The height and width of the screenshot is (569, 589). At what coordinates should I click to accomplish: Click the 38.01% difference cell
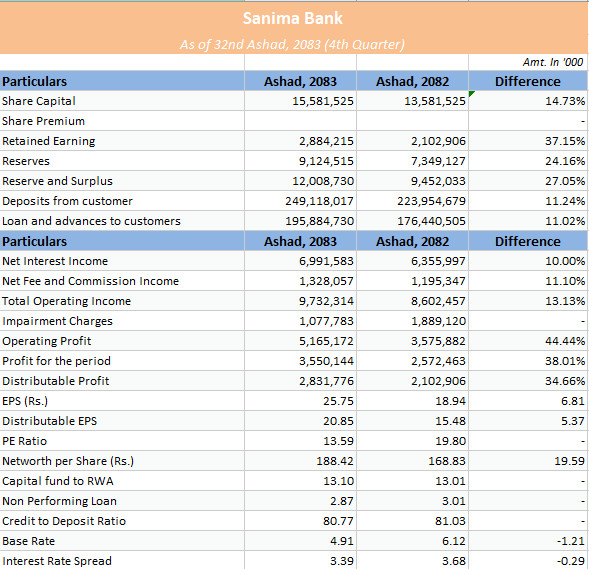pyautogui.click(x=565, y=361)
